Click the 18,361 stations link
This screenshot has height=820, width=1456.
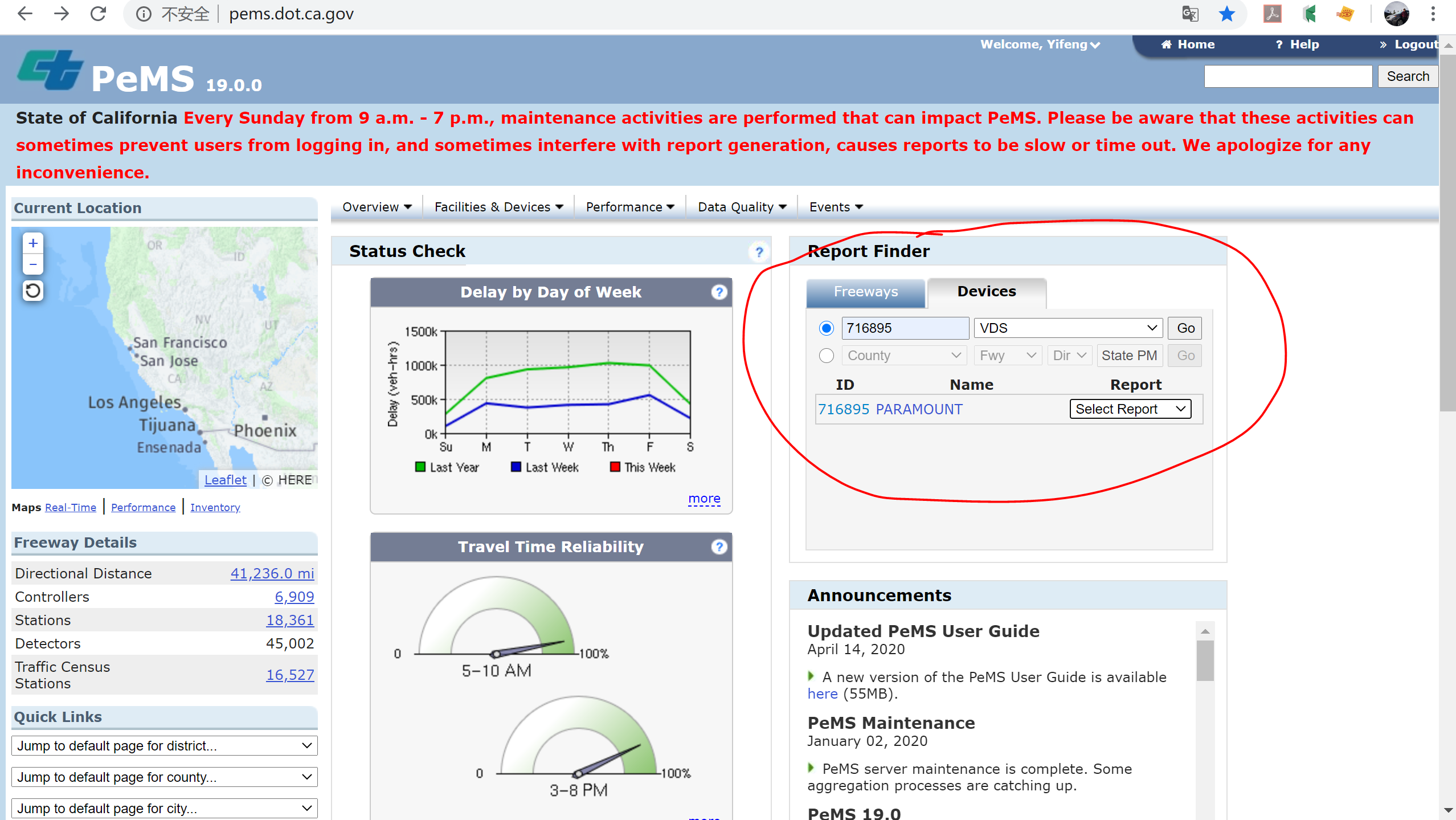click(x=290, y=620)
